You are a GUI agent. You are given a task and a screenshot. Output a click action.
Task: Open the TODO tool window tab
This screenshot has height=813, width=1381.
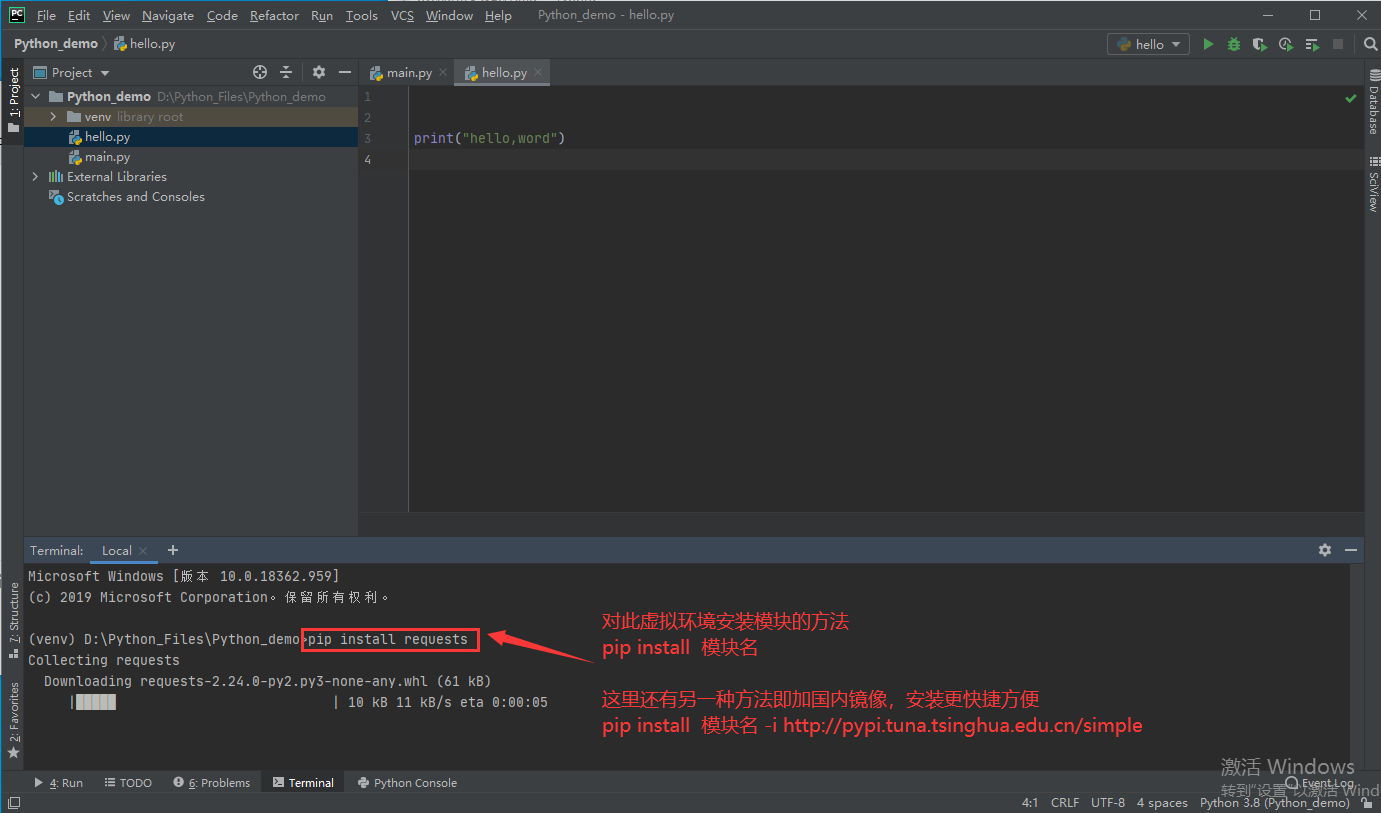click(x=127, y=783)
